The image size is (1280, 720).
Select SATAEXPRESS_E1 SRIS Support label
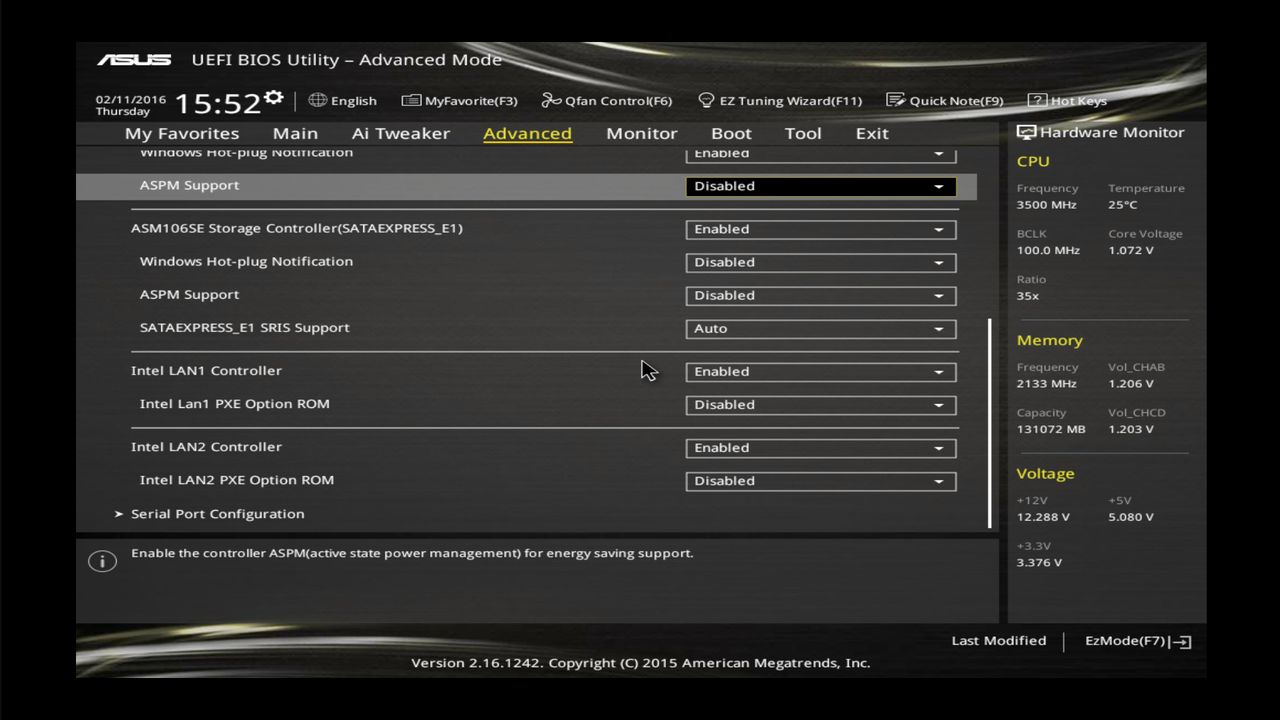[245, 328]
